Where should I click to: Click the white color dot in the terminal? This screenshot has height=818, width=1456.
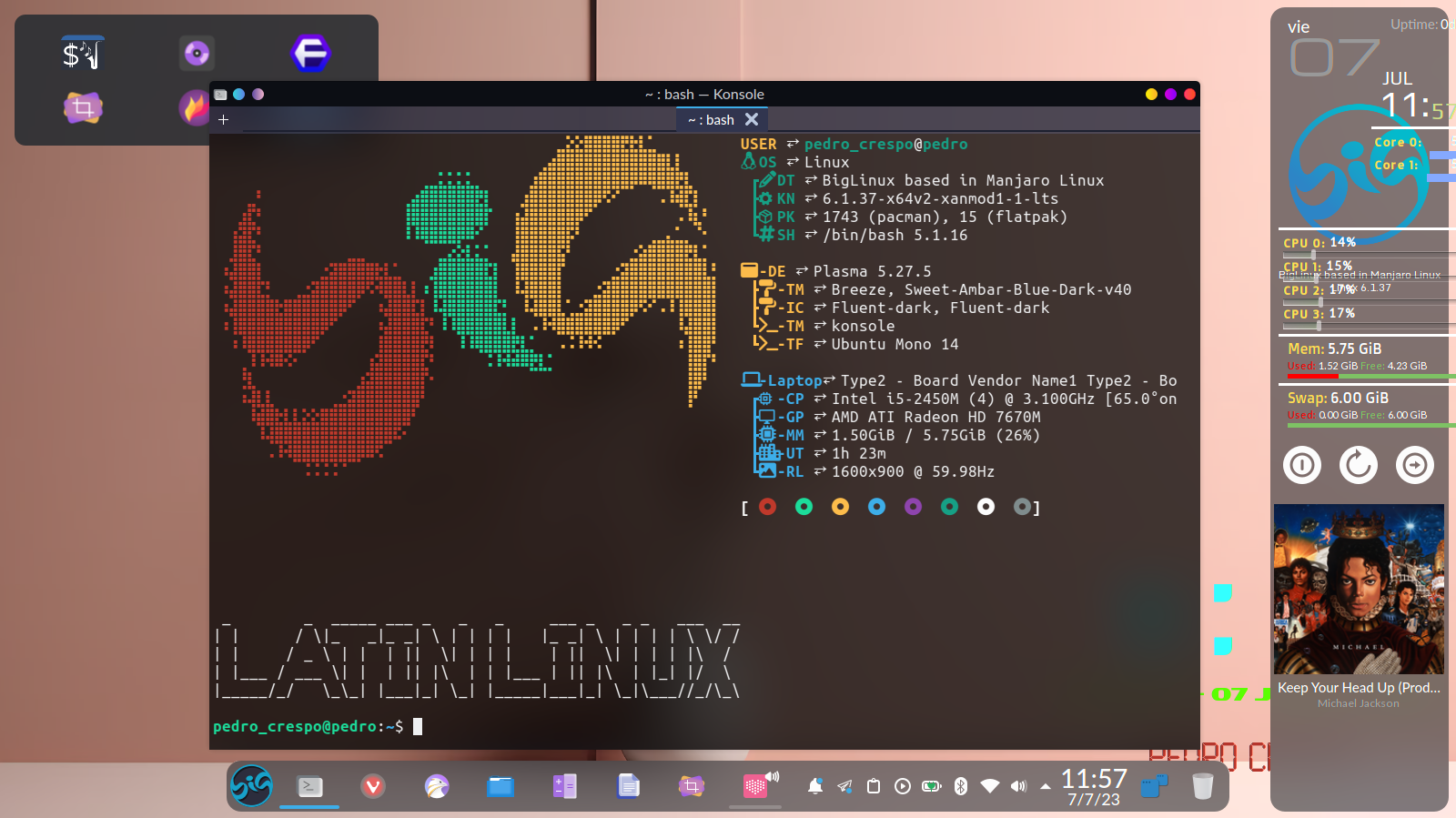tap(986, 507)
